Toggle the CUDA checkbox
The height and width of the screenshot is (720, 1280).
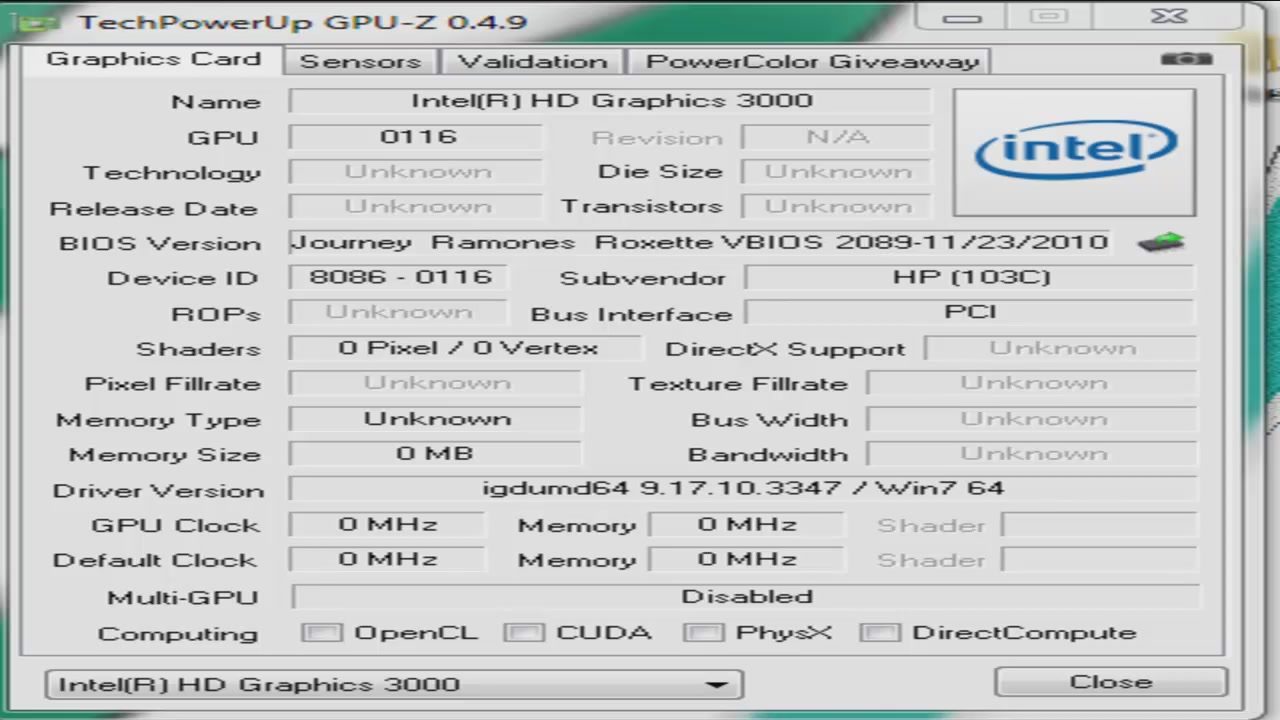pyautogui.click(x=524, y=633)
